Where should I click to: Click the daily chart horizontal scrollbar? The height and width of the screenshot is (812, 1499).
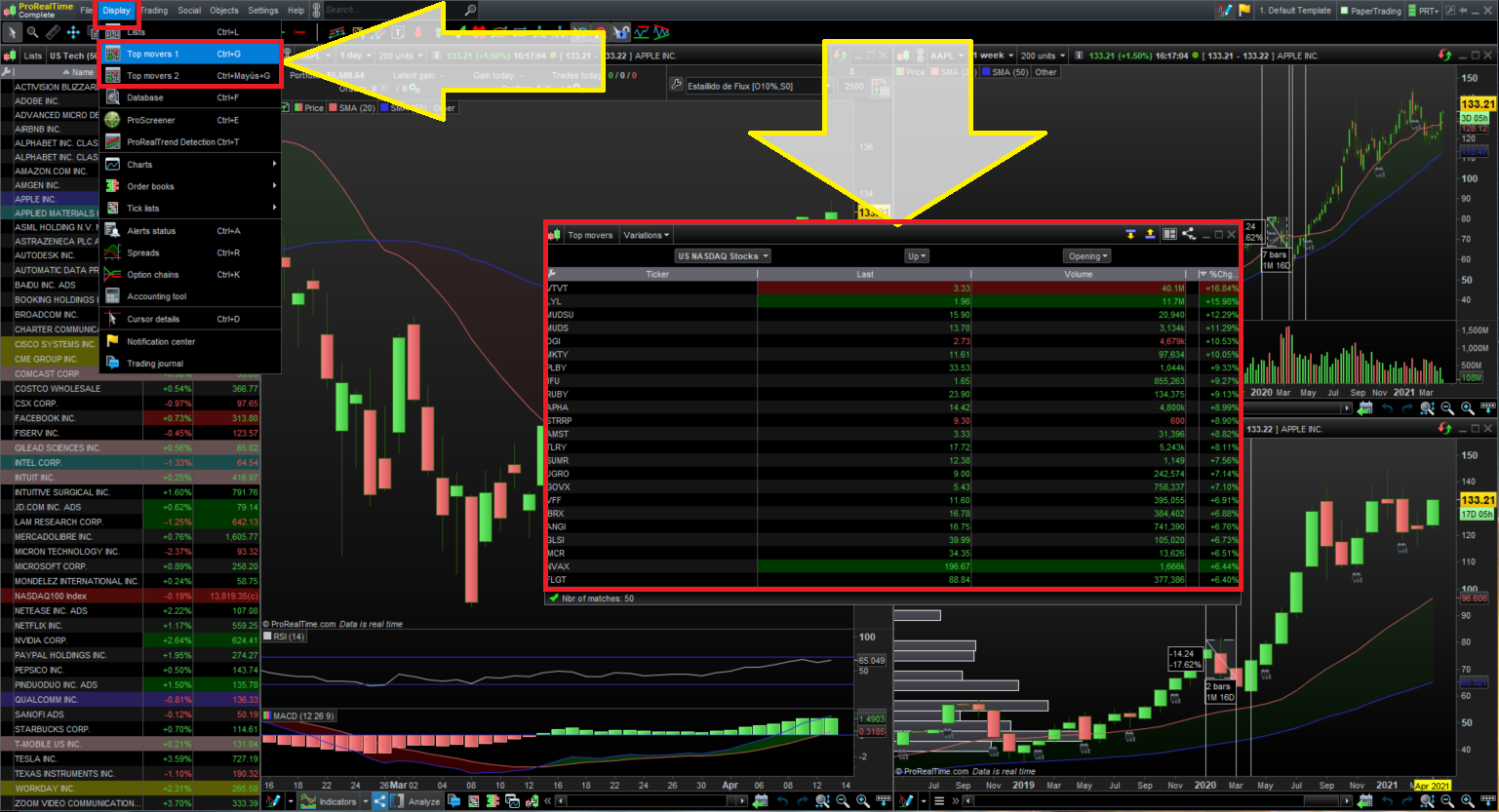651,801
